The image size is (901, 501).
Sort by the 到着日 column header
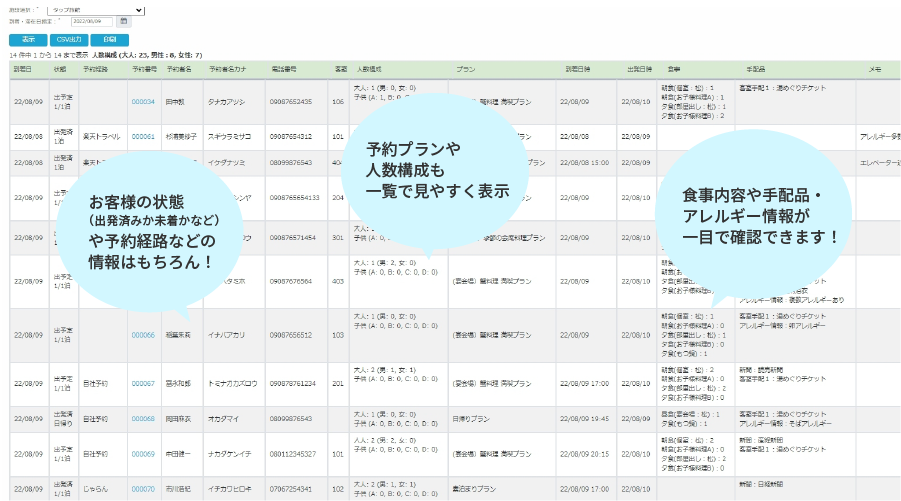23,69
